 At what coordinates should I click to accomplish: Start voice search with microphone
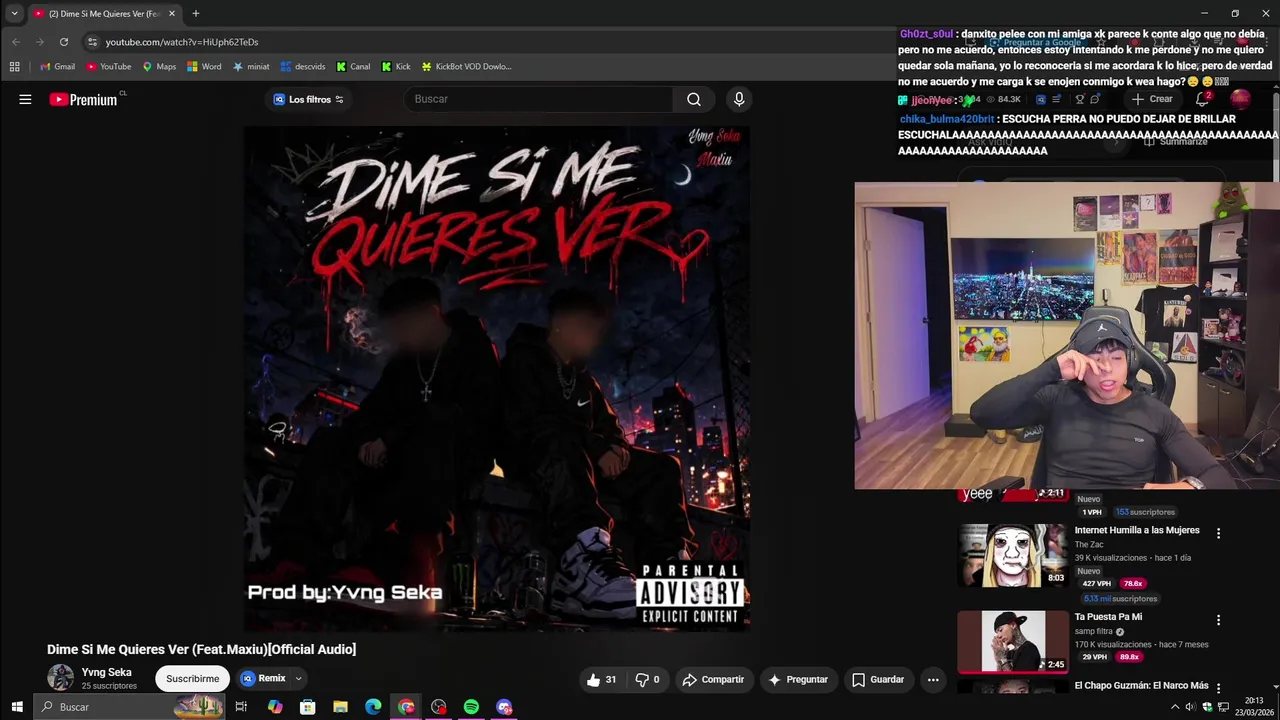739,99
